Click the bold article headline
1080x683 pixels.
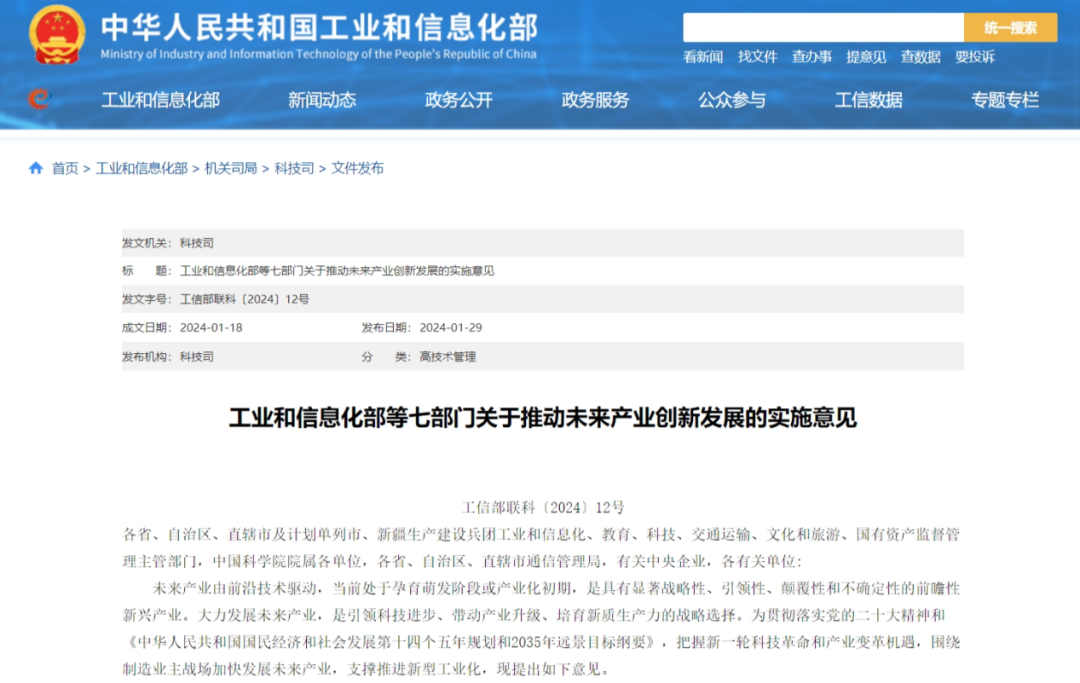coord(543,418)
